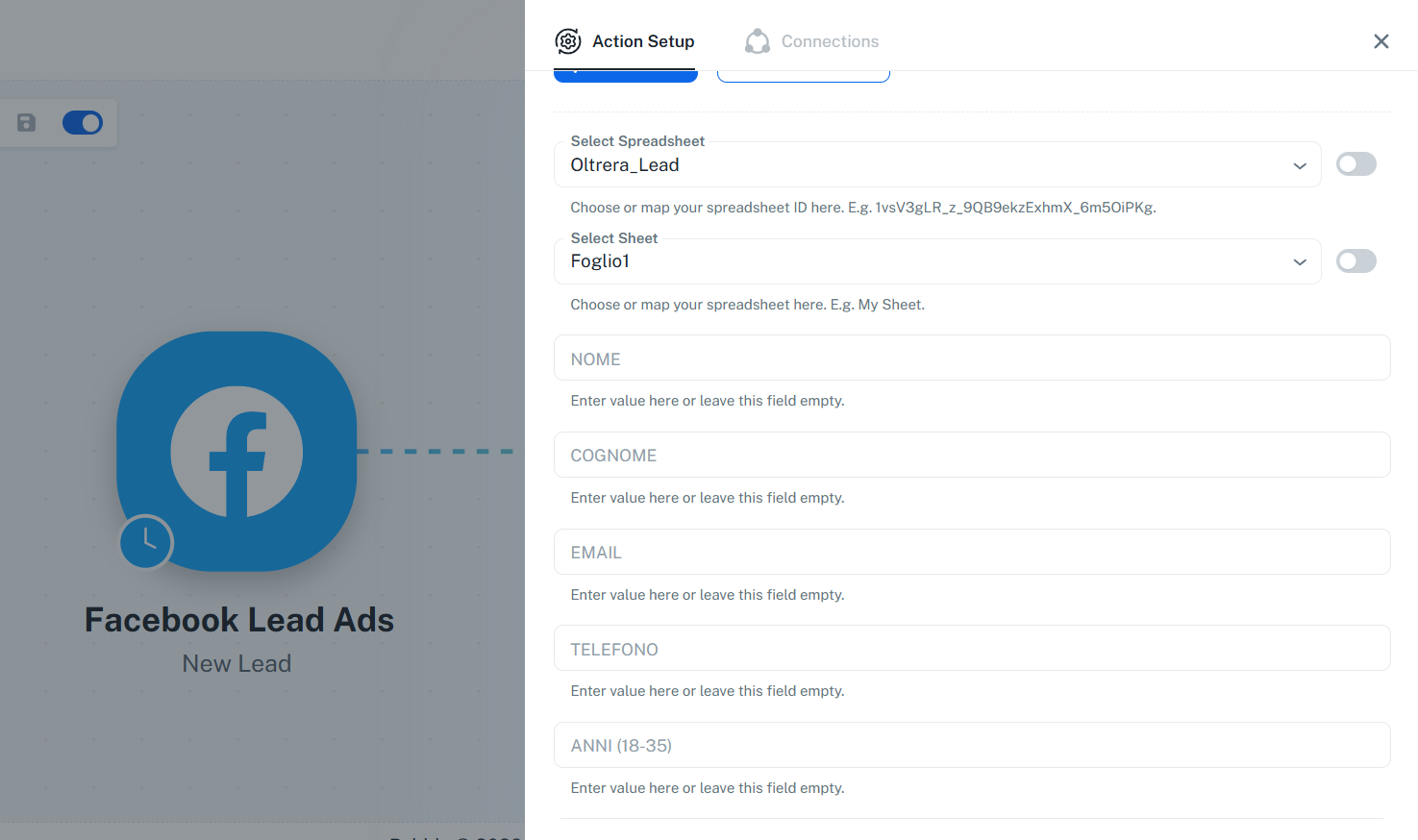
Task: Click the ANNI (18-35) input field
Action: tap(972, 745)
